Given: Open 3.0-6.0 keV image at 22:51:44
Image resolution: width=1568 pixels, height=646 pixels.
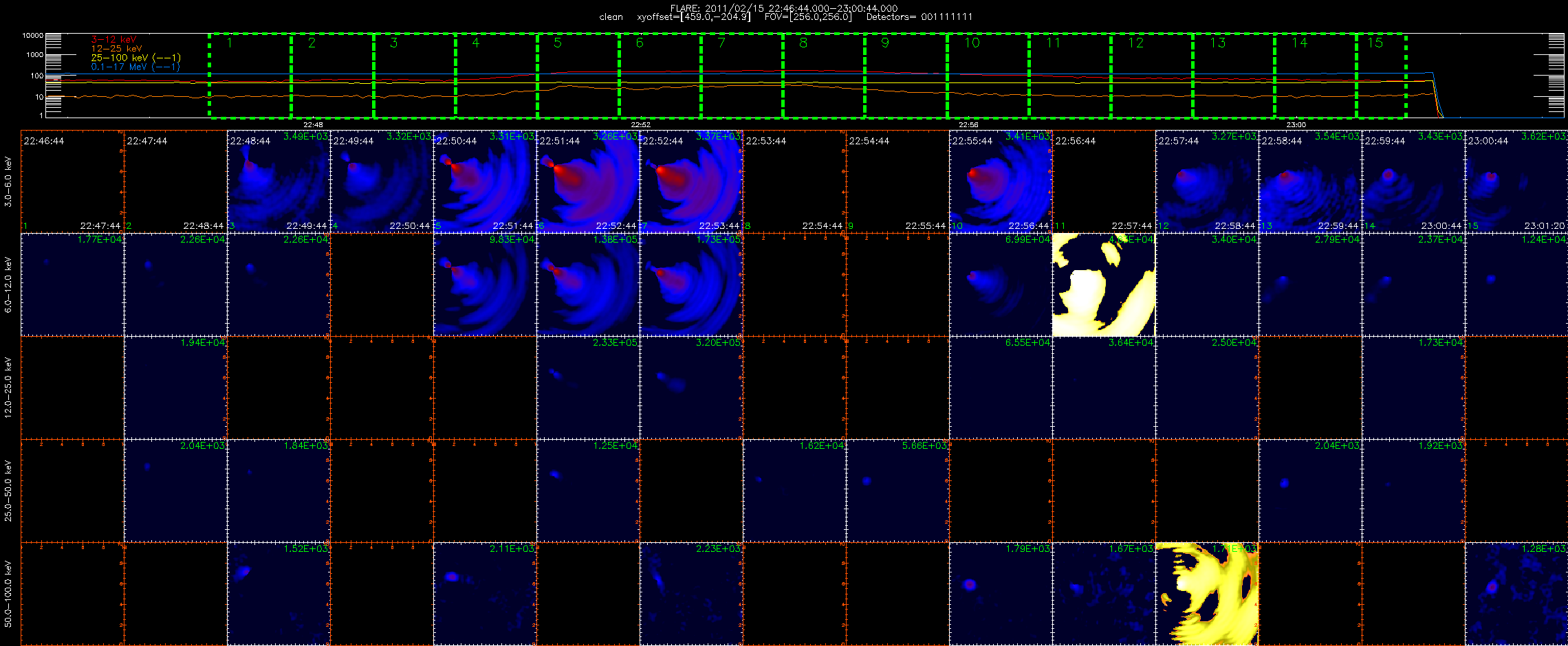Looking at the screenshot, I should pos(588,181).
